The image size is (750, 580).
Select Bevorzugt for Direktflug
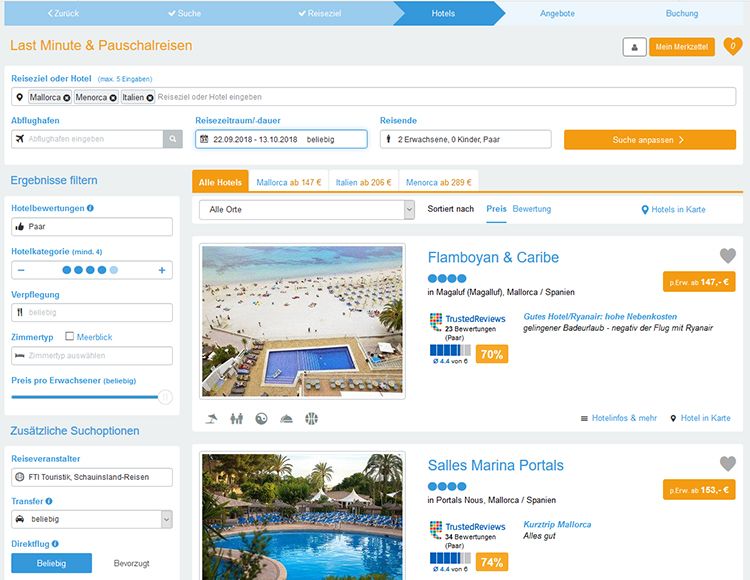click(x=132, y=563)
